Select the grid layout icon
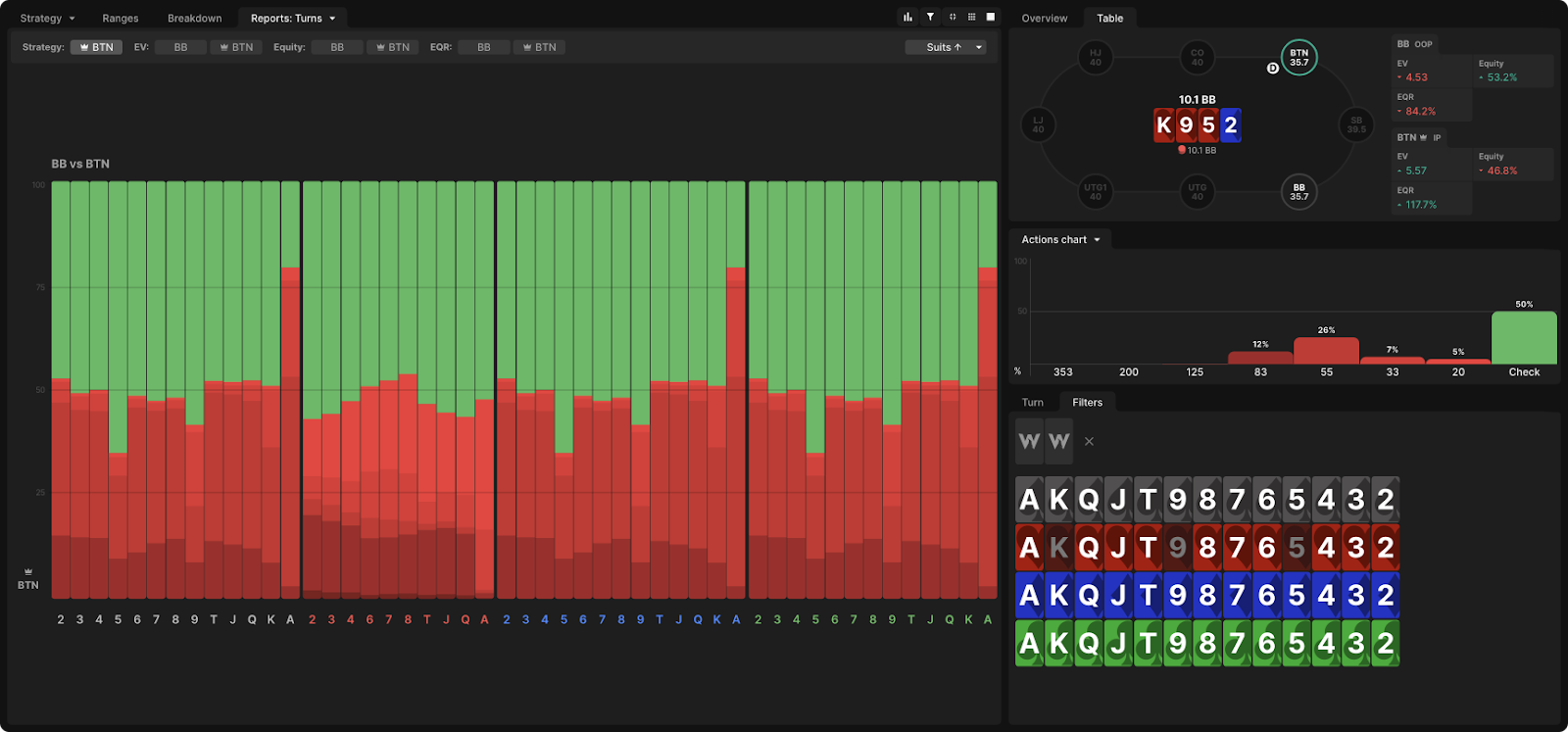The height and width of the screenshot is (732, 1568). point(971,17)
